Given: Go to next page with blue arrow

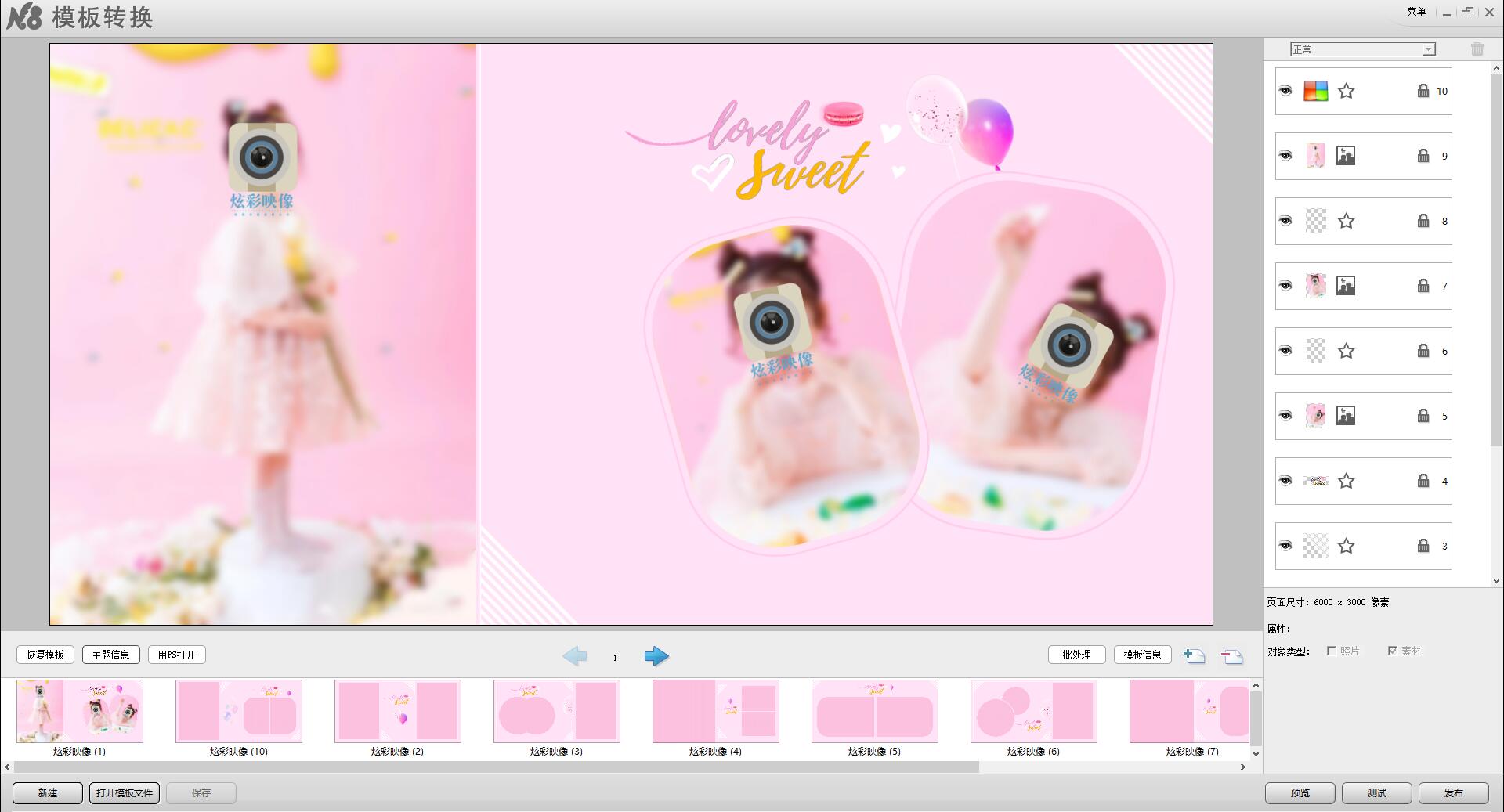Looking at the screenshot, I should [x=656, y=656].
